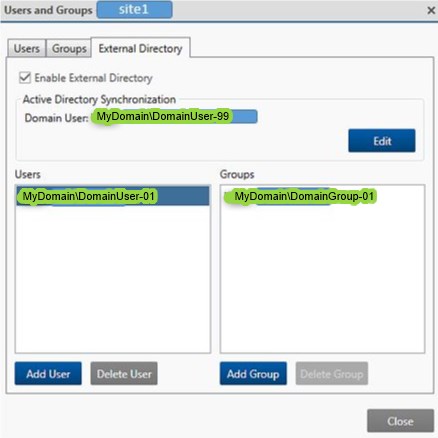This screenshot has height=438, width=438.
Task: Click the site1 label in title bar
Action: point(134,10)
